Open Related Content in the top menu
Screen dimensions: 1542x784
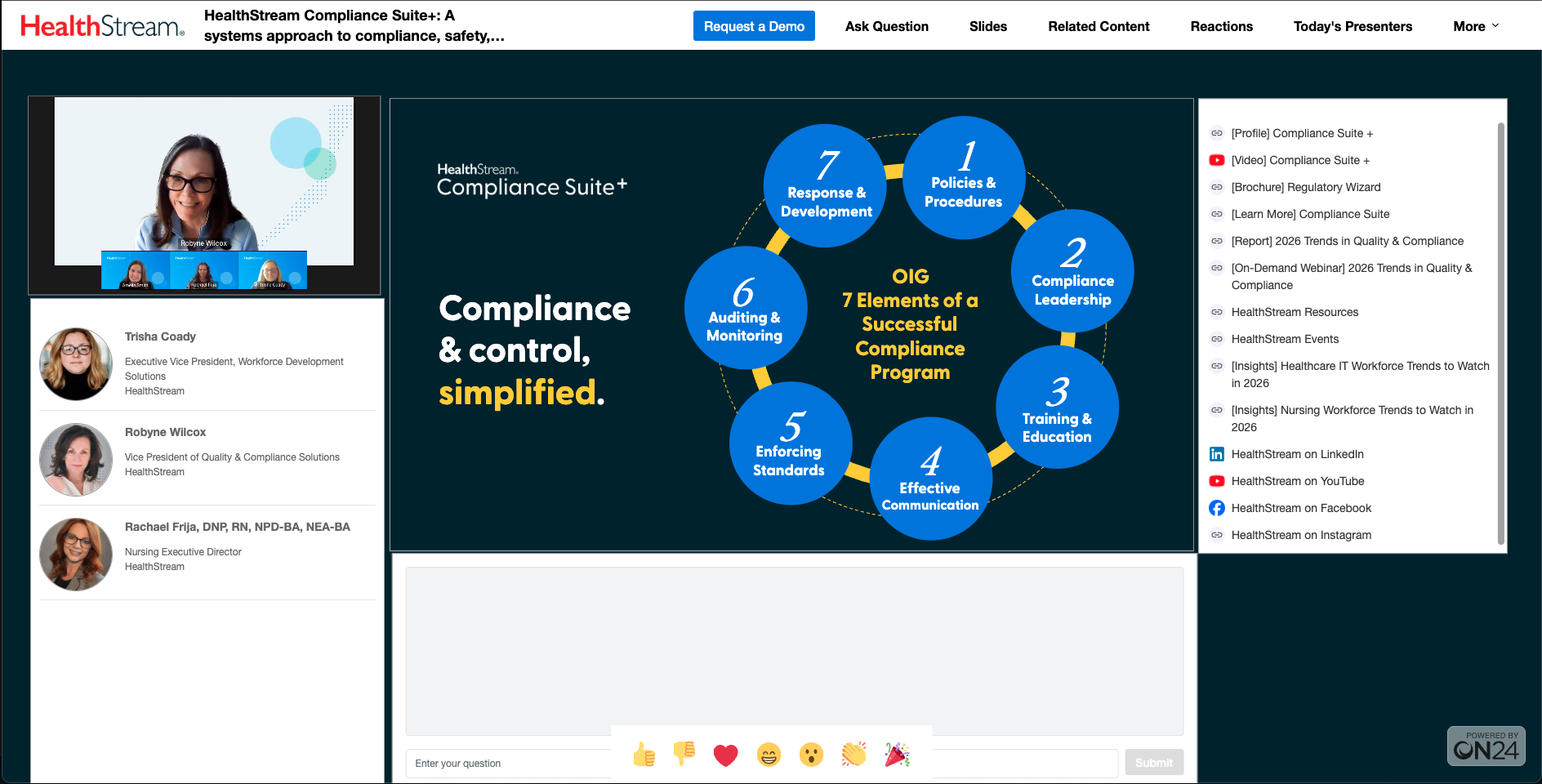pyautogui.click(x=1099, y=26)
